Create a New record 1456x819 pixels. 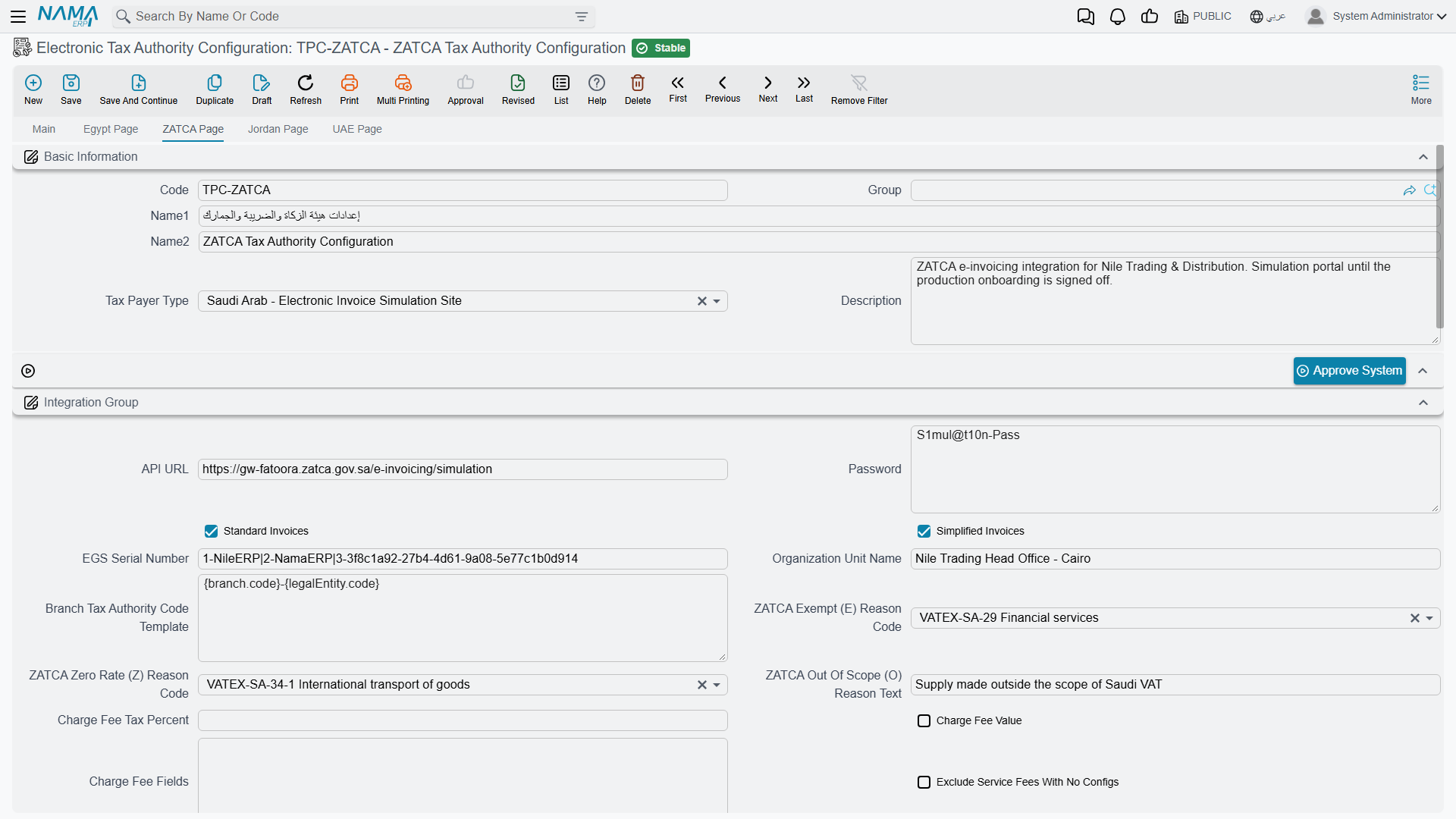pyautogui.click(x=33, y=89)
